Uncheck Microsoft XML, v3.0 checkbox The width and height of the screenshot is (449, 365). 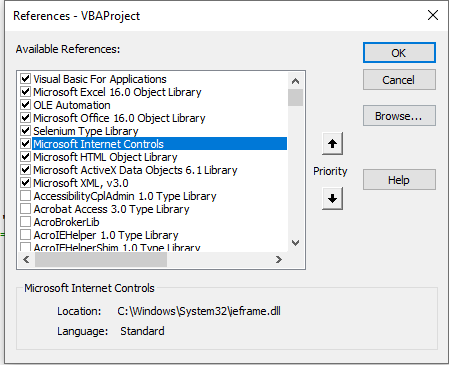point(26,183)
